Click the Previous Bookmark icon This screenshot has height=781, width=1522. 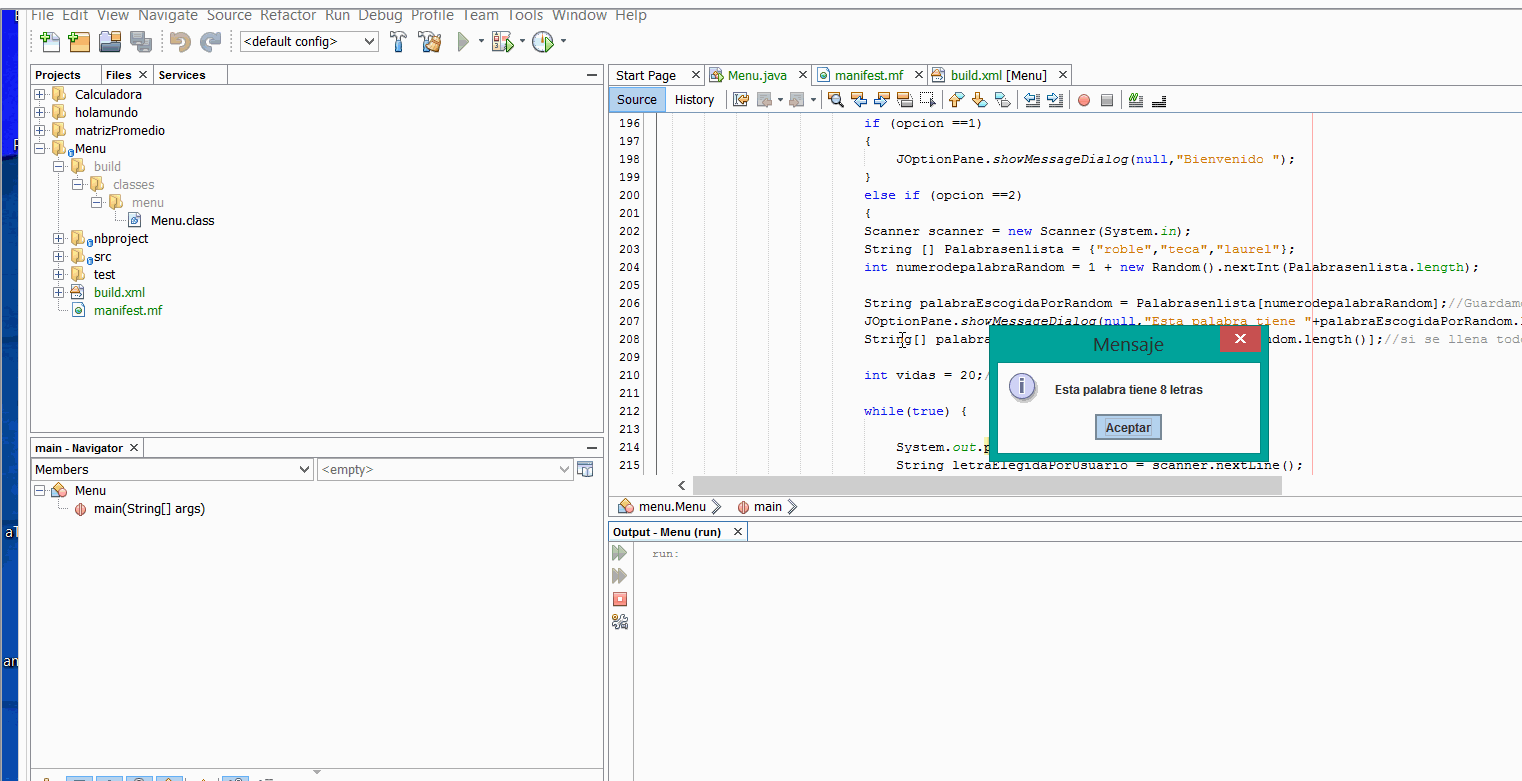pyautogui.click(x=956, y=100)
